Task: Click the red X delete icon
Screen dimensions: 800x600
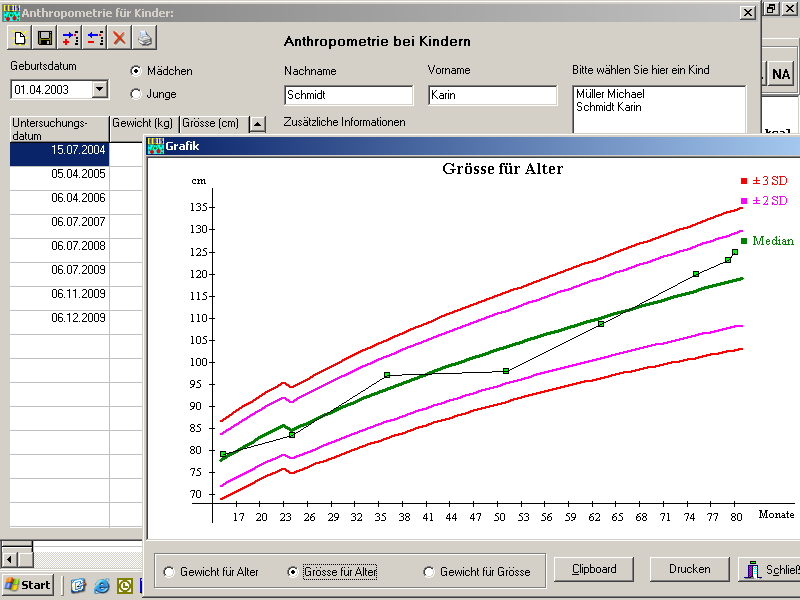Action: pos(120,38)
